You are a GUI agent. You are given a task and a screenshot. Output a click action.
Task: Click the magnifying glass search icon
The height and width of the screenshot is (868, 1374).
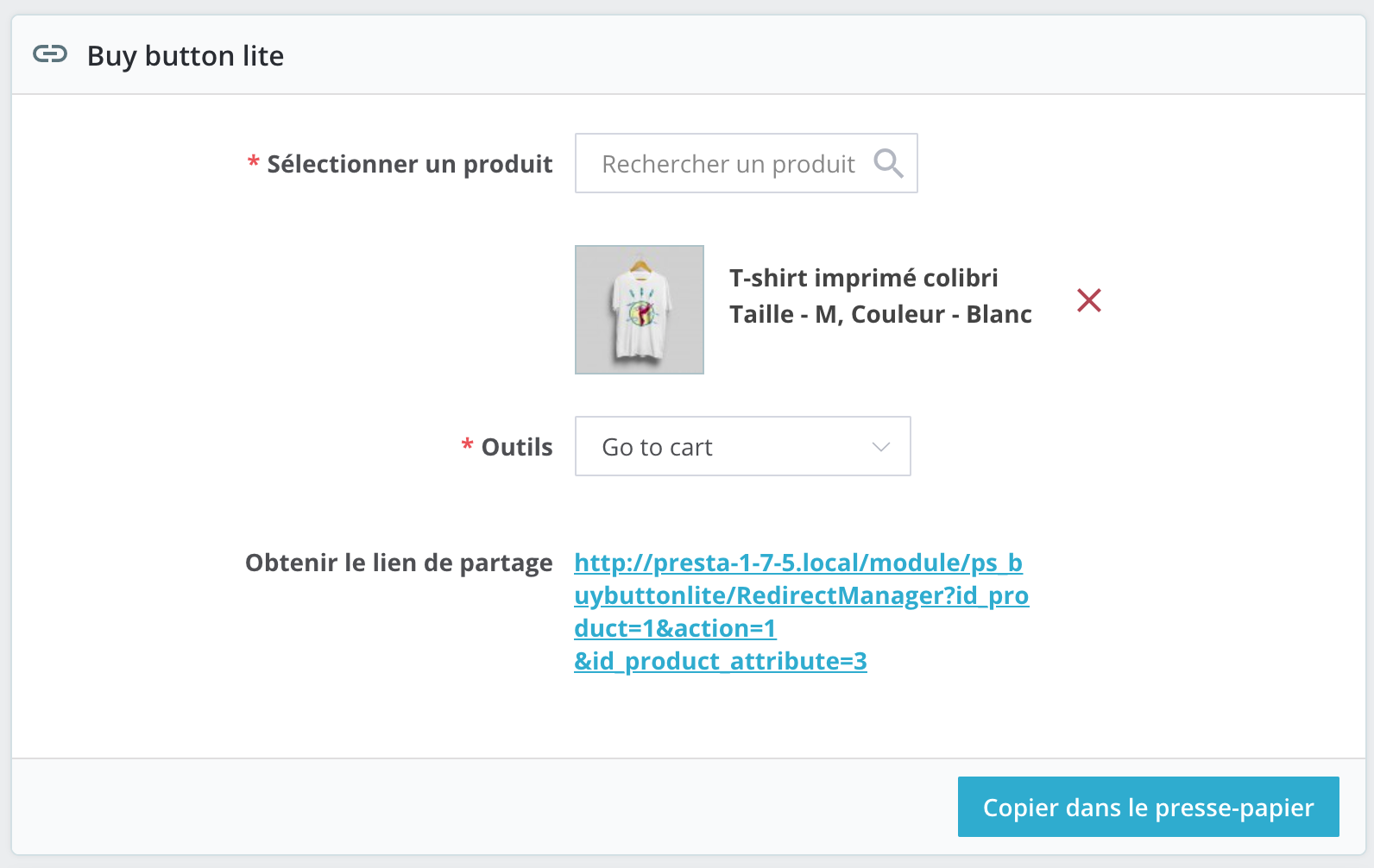click(888, 163)
